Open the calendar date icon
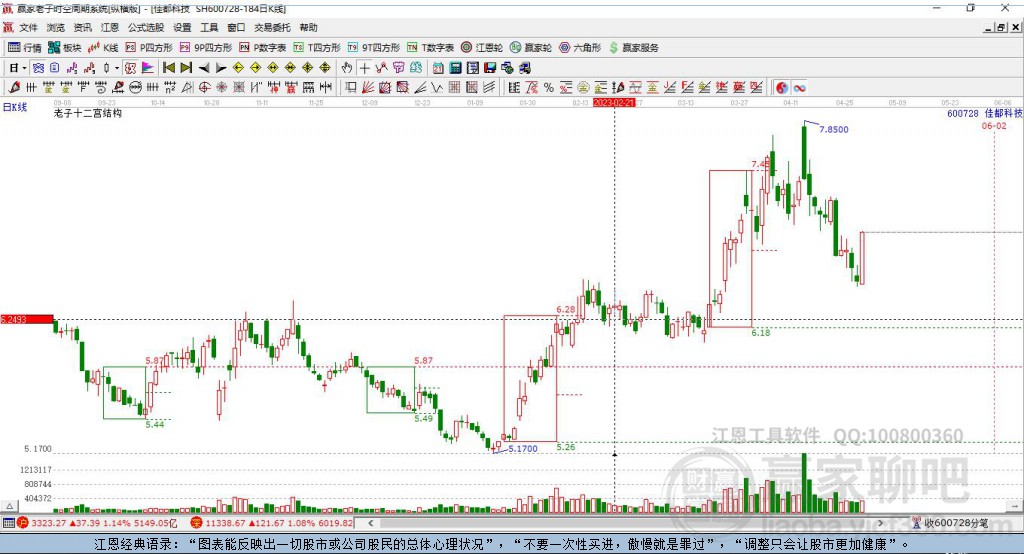This screenshot has width=1024, height=554. (438, 68)
